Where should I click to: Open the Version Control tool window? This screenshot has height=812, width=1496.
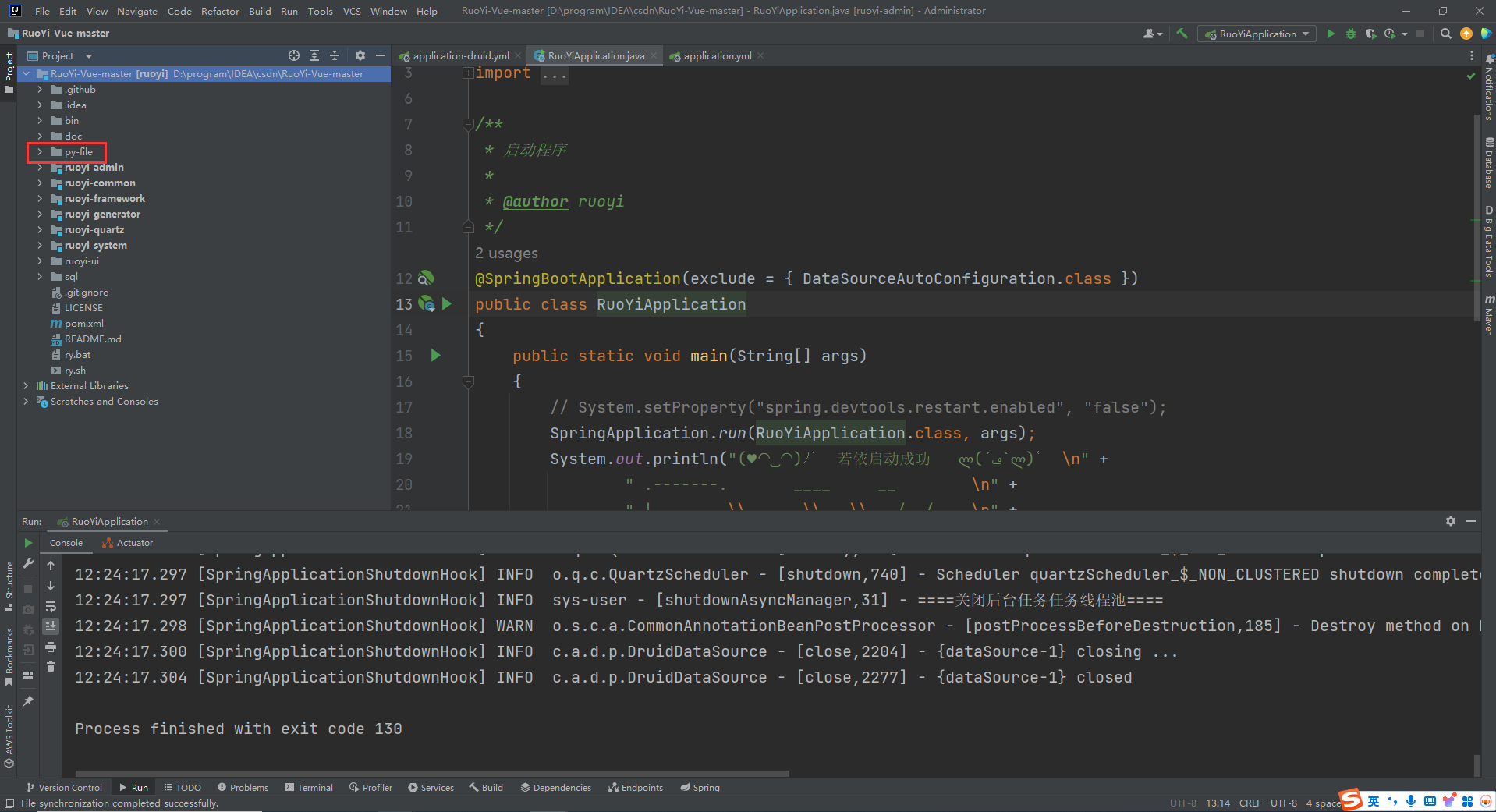pos(65,788)
